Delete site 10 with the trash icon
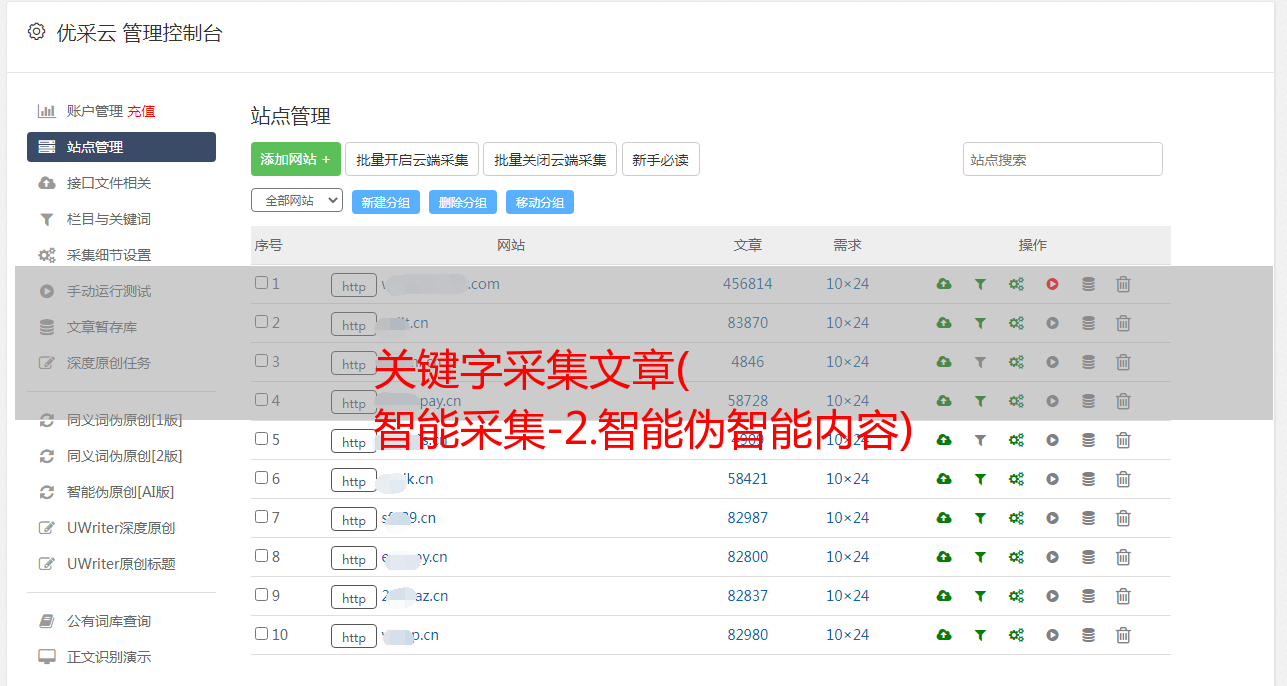 (x=1123, y=635)
